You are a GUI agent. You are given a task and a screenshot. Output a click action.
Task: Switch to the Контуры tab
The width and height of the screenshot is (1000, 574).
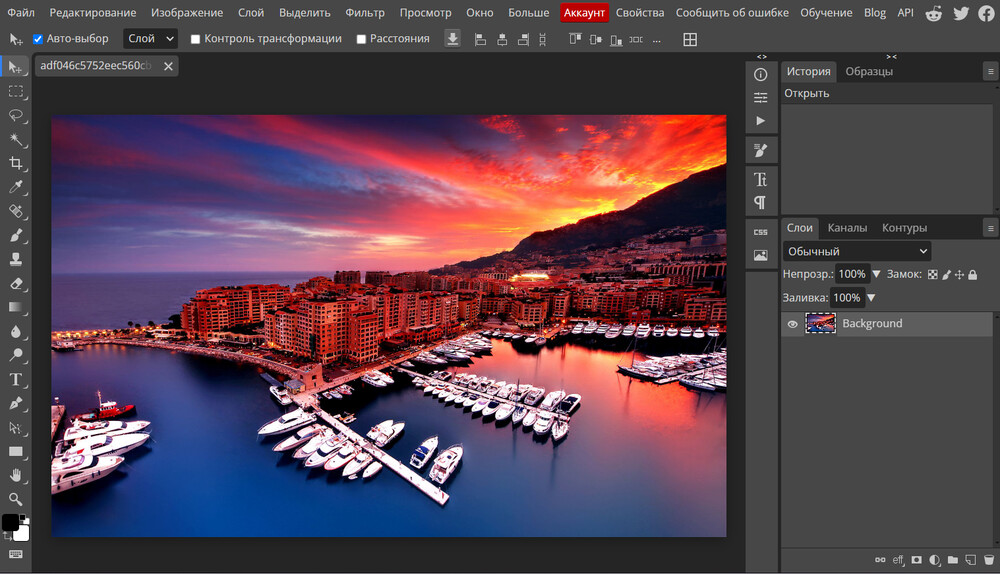[904, 228]
